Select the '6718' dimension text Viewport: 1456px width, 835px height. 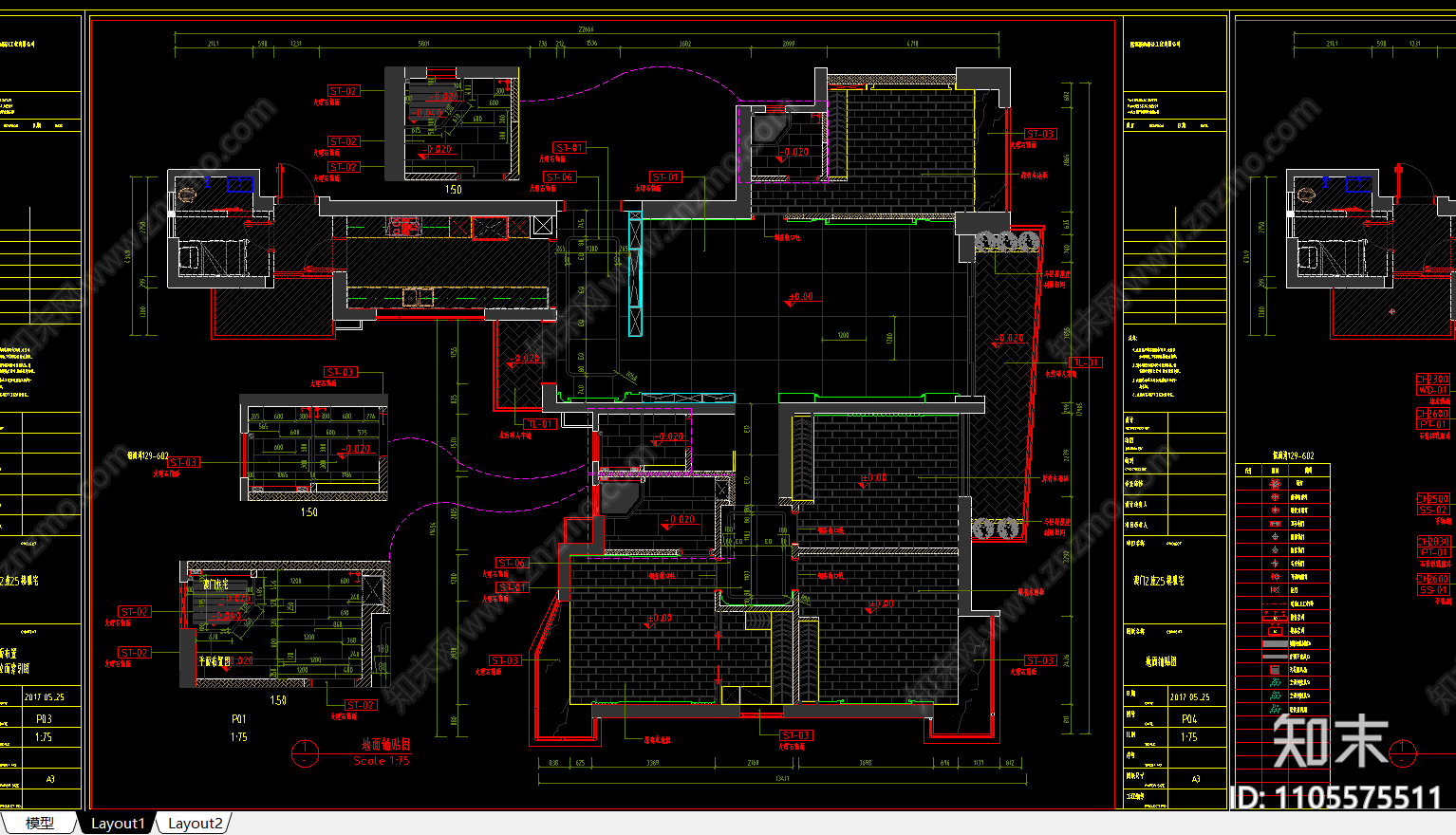912,44
